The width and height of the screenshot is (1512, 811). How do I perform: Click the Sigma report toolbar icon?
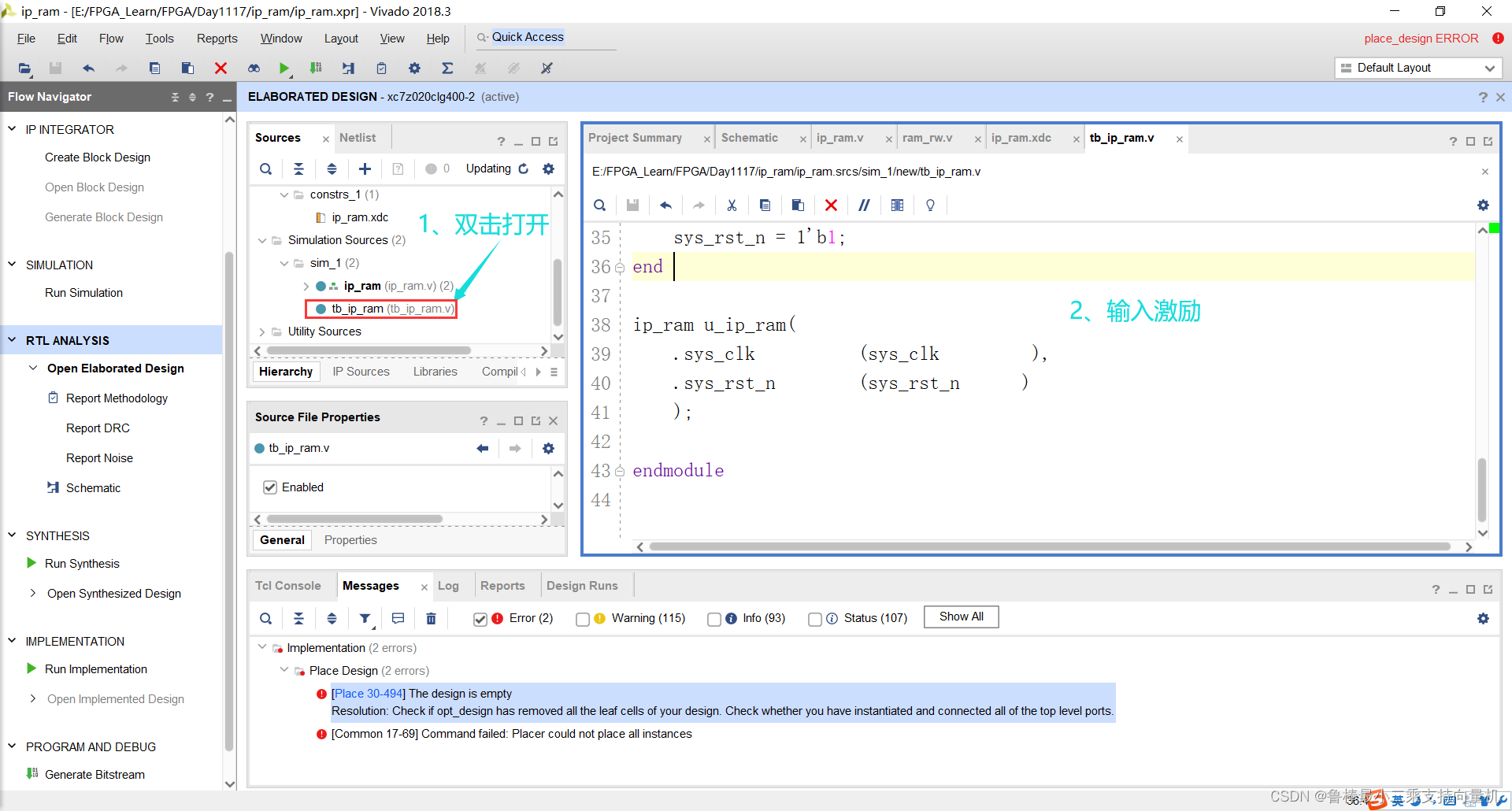click(447, 69)
